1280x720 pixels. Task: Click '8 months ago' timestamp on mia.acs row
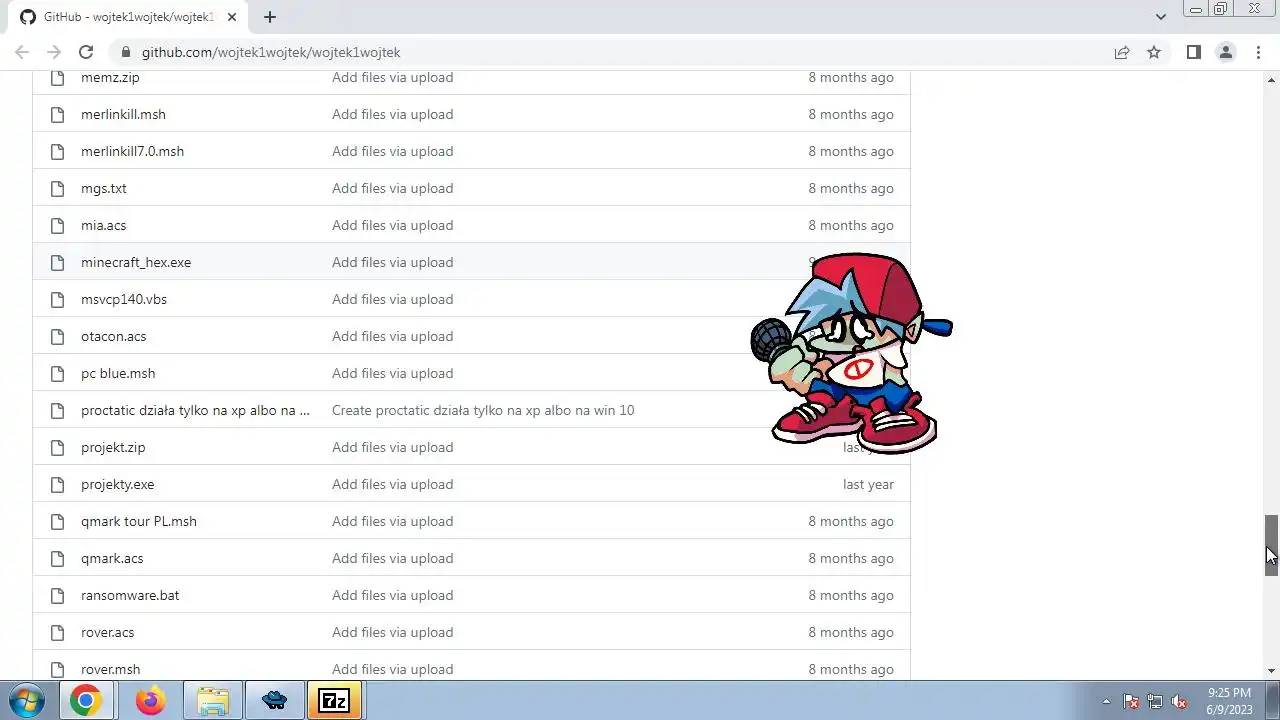[x=851, y=225]
